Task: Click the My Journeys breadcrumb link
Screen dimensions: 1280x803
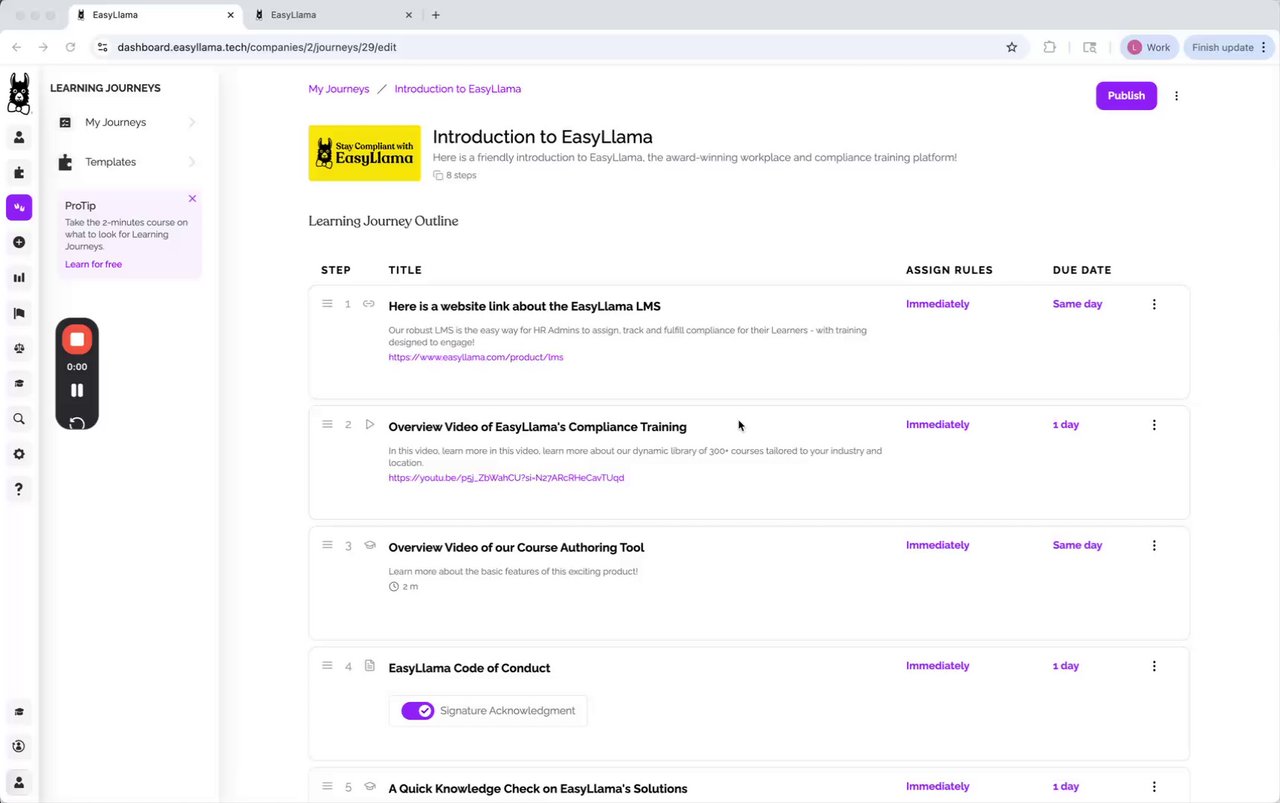Action: point(339,89)
